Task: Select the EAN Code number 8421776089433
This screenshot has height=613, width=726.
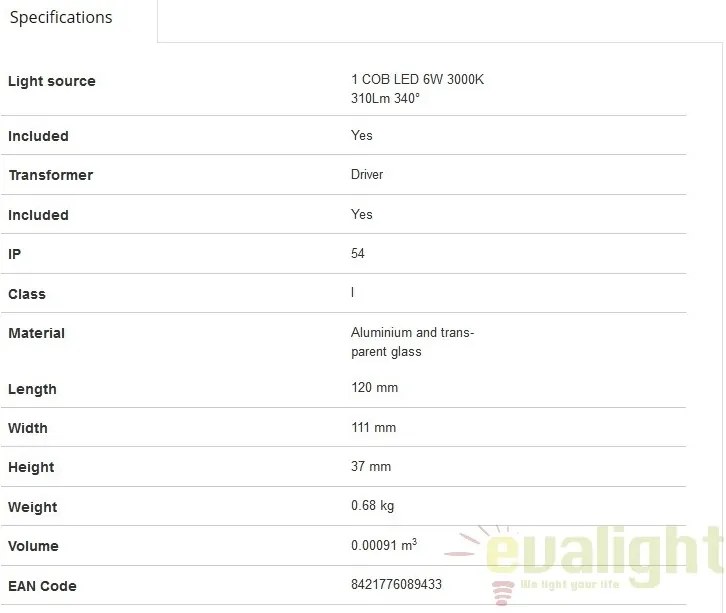Action: [x=396, y=584]
